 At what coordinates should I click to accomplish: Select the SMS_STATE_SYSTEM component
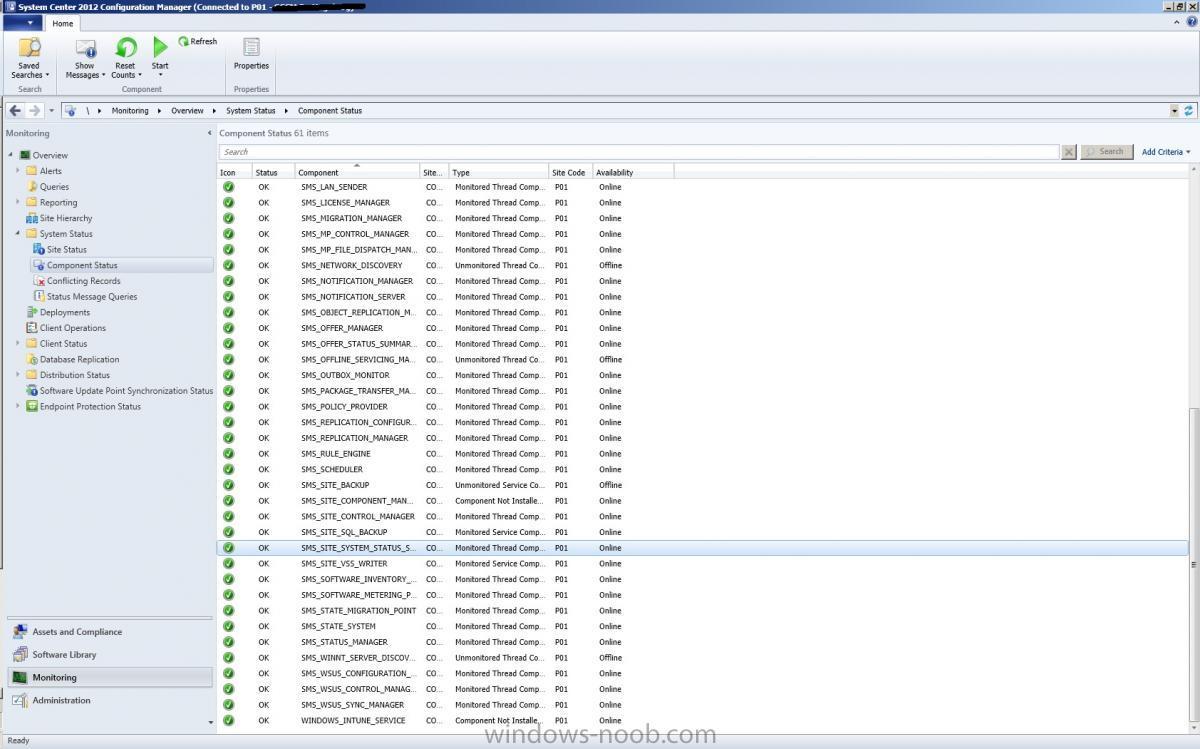pos(338,626)
